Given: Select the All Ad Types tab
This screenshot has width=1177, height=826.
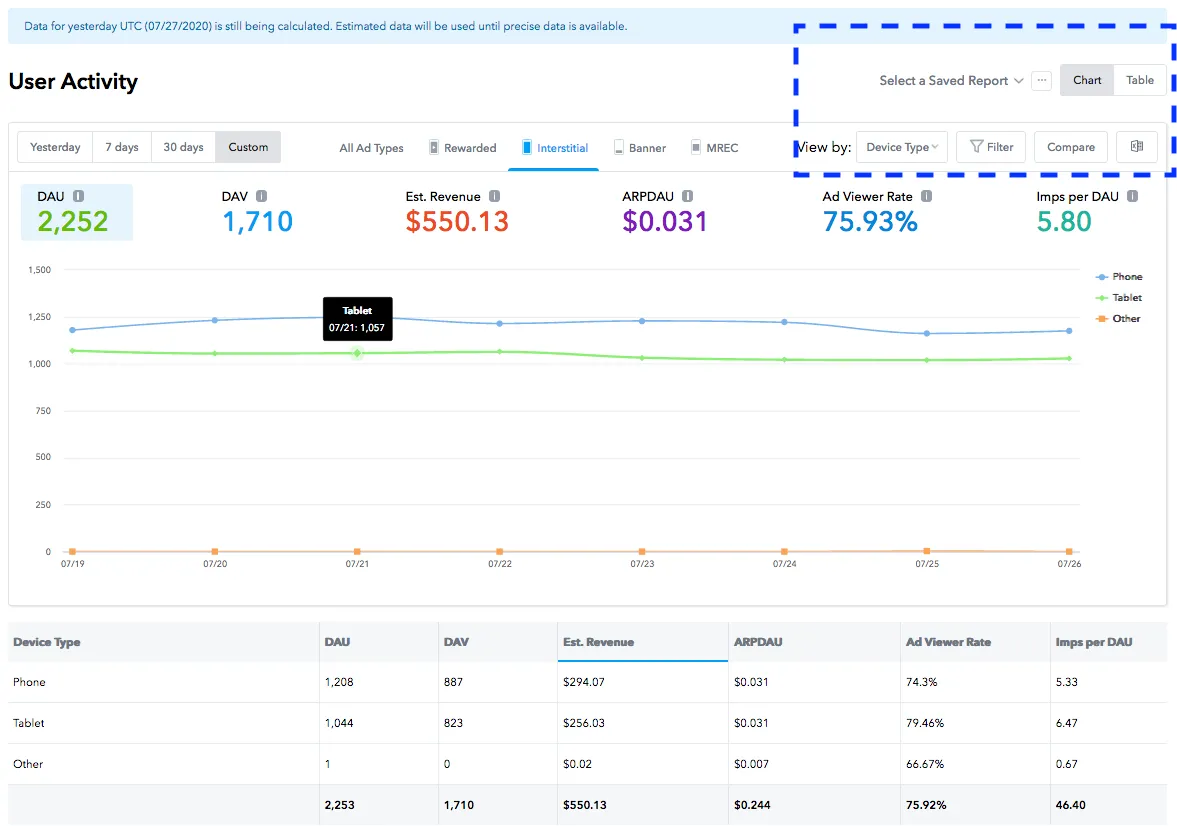Looking at the screenshot, I should (371, 147).
